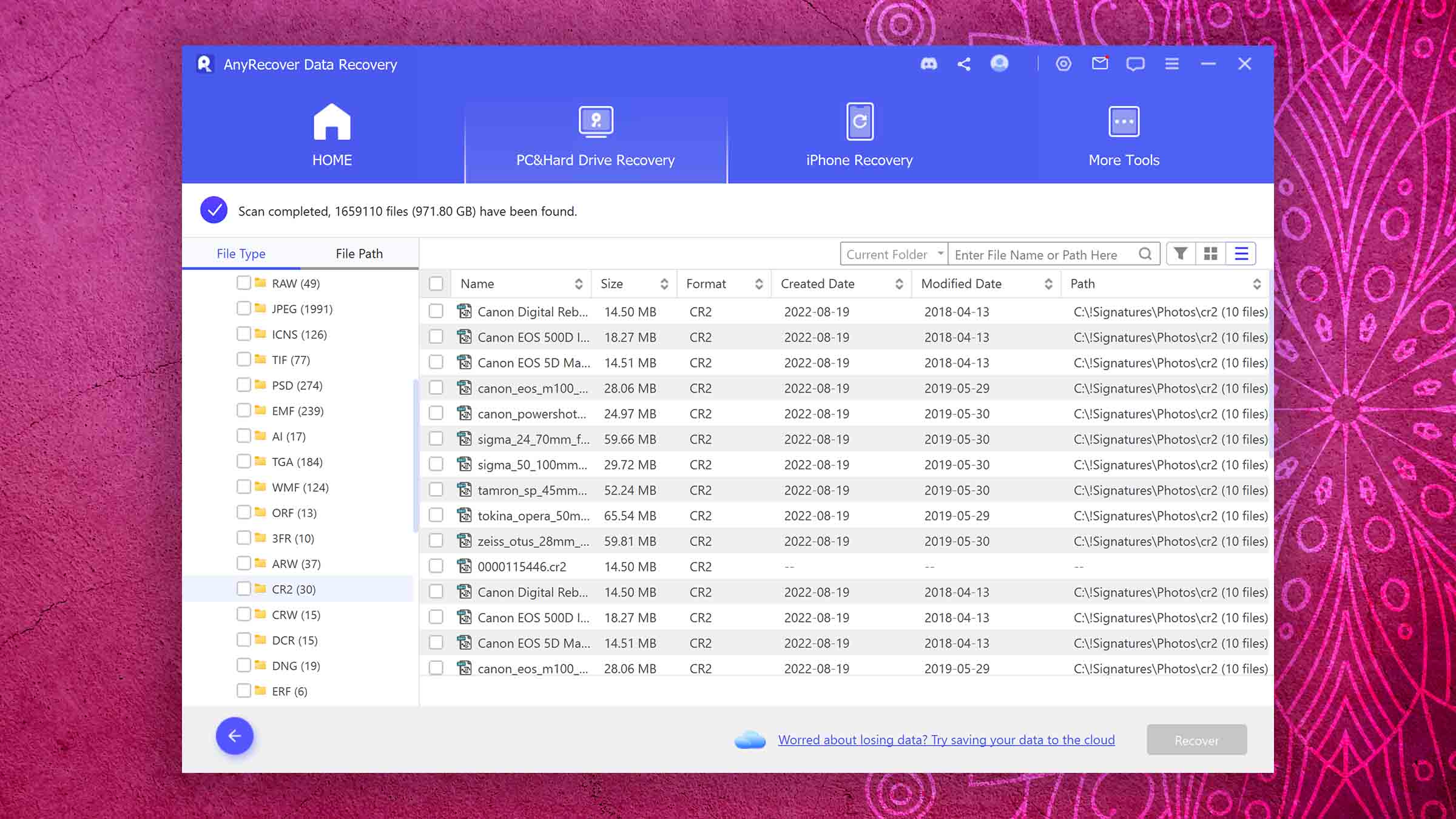Image resolution: width=1456 pixels, height=819 pixels.
Task: Select the WMF (124) tree item
Action: pos(300,487)
